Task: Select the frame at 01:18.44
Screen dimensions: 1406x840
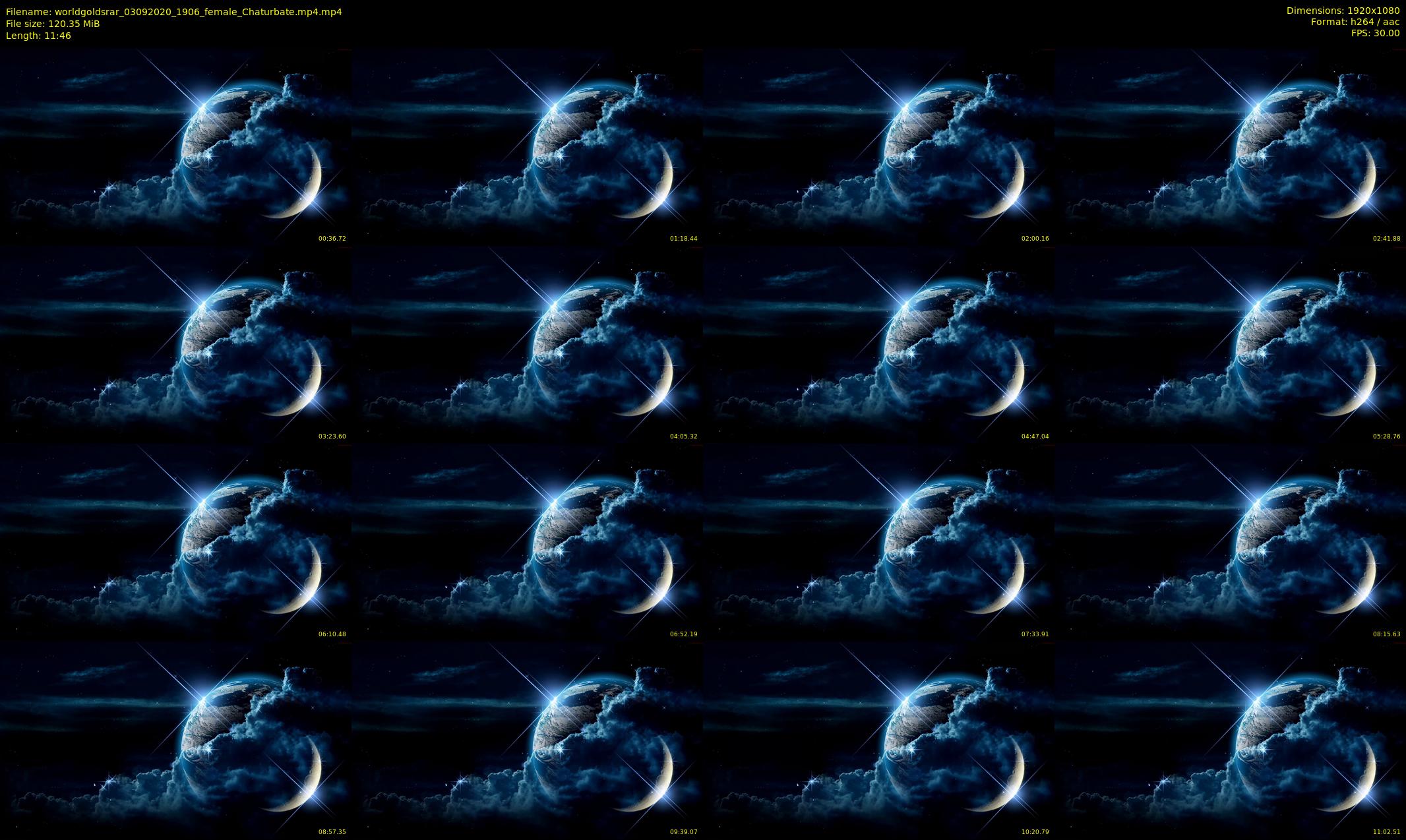Action: [527, 146]
